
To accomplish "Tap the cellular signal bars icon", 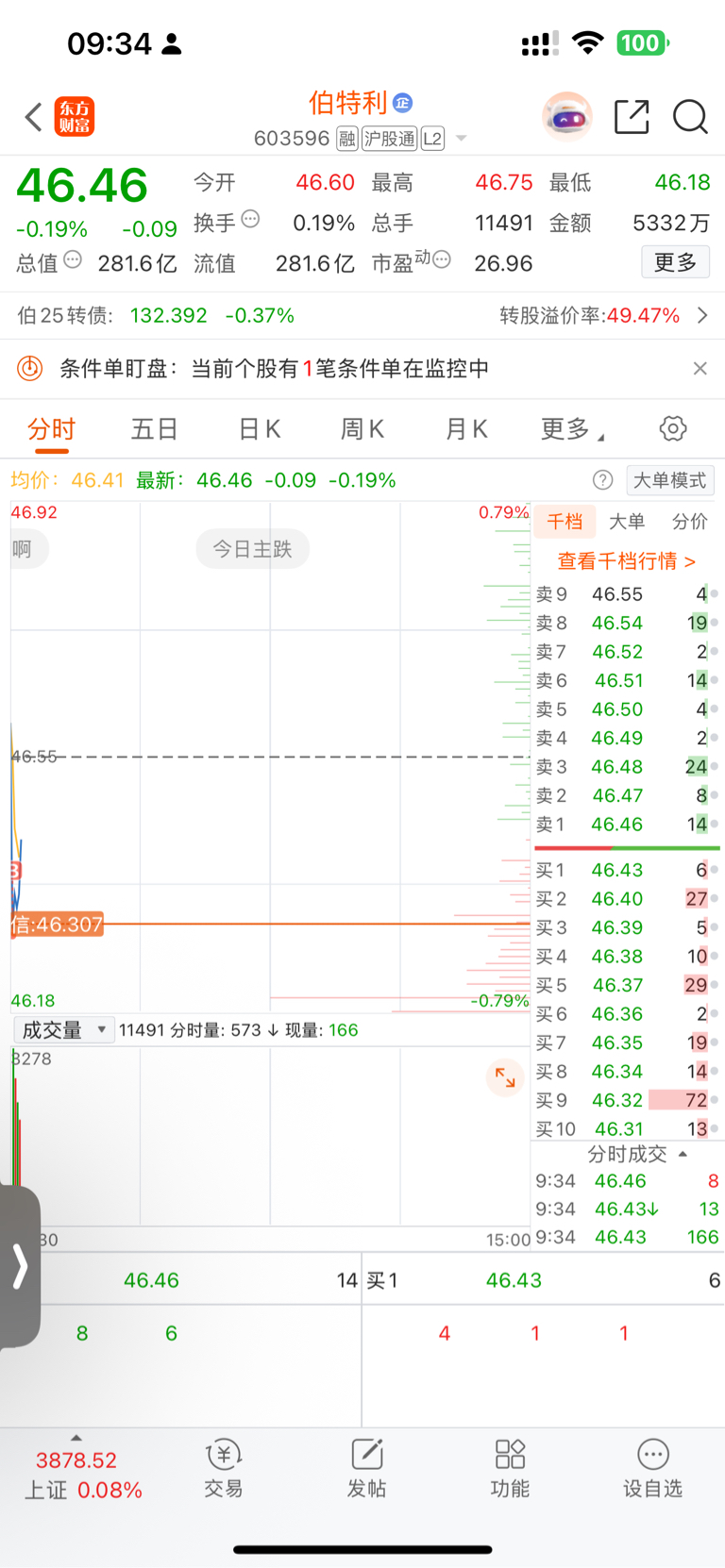I will click(x=540, y=43).
